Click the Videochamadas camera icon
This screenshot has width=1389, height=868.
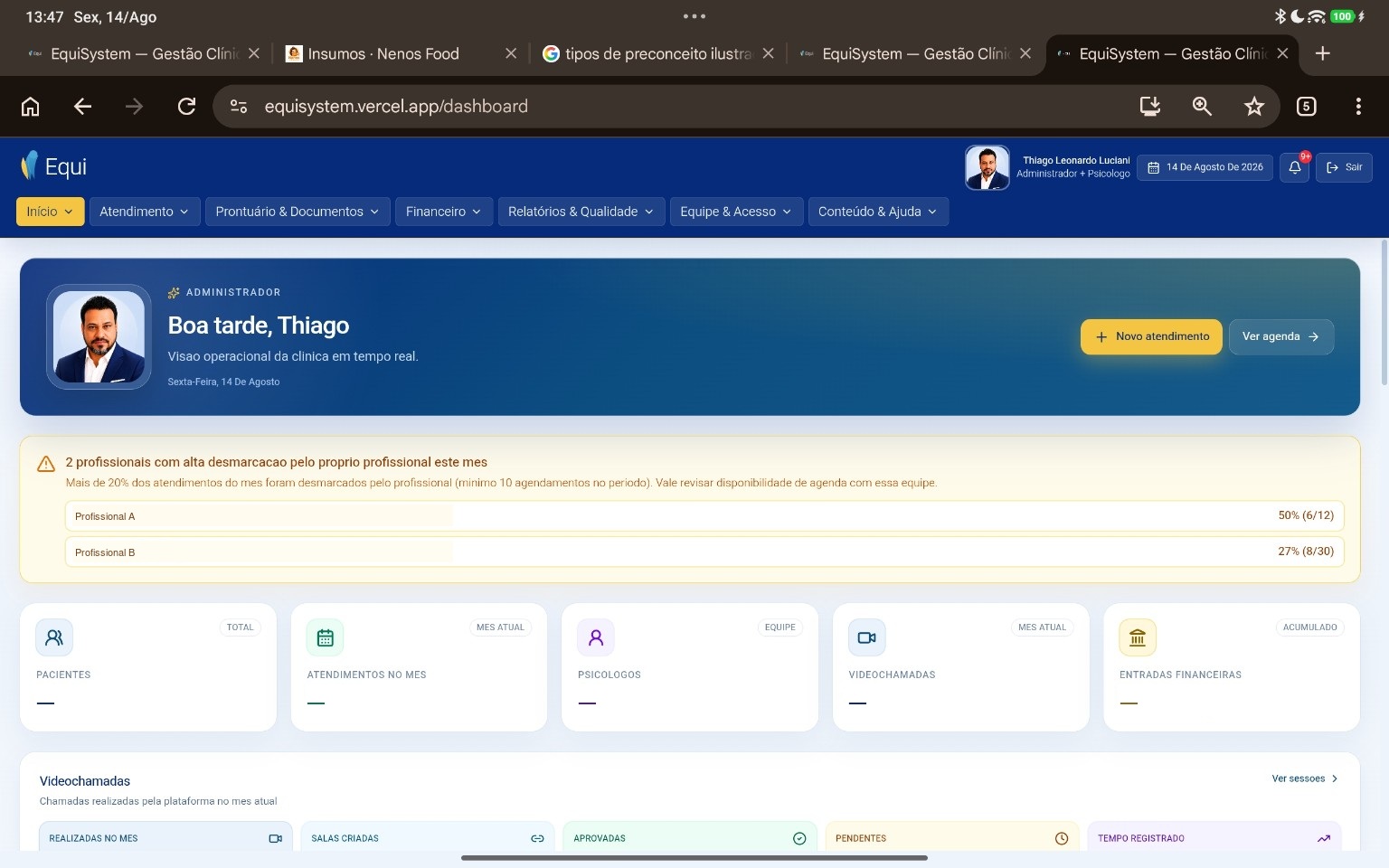point(866,637)
